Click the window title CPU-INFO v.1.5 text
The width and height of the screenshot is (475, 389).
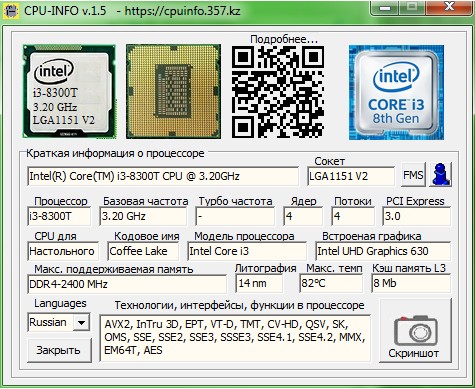pyautogui.click(x=65, y=11)
